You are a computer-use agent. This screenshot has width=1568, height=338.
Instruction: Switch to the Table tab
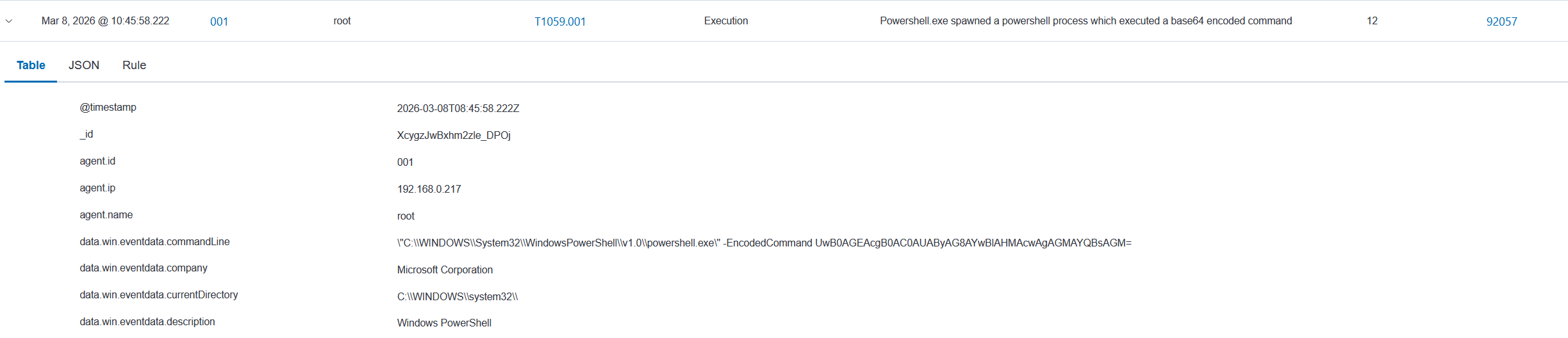(x=31, y=65)
